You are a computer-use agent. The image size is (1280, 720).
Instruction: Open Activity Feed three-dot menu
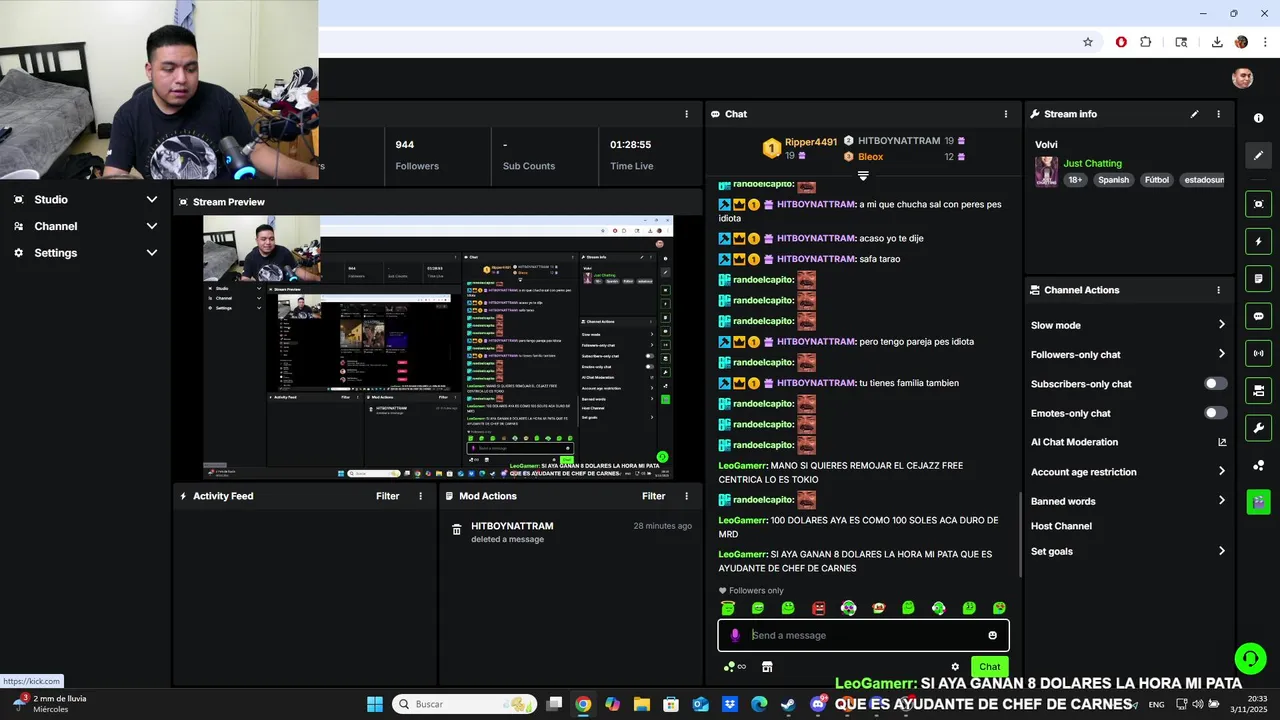420,496
